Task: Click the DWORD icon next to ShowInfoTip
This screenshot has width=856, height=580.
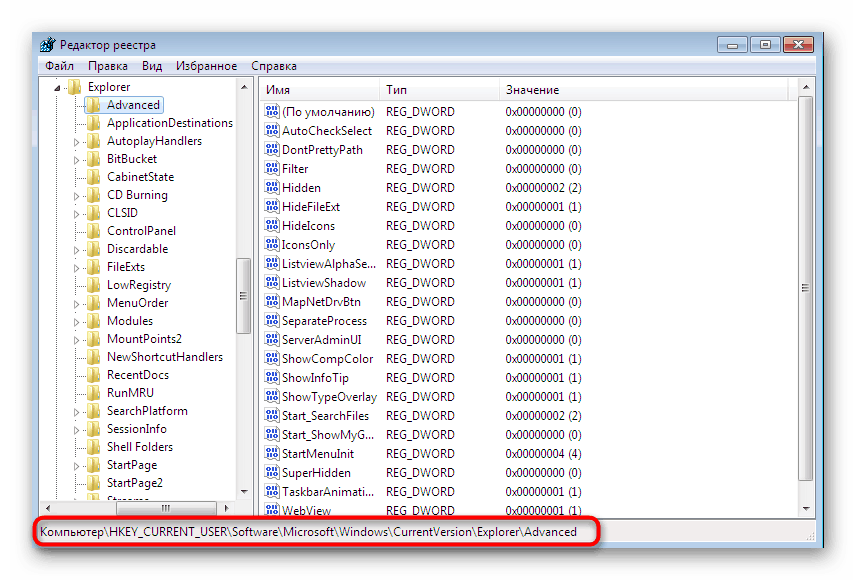Action: [x=272, y=377]
